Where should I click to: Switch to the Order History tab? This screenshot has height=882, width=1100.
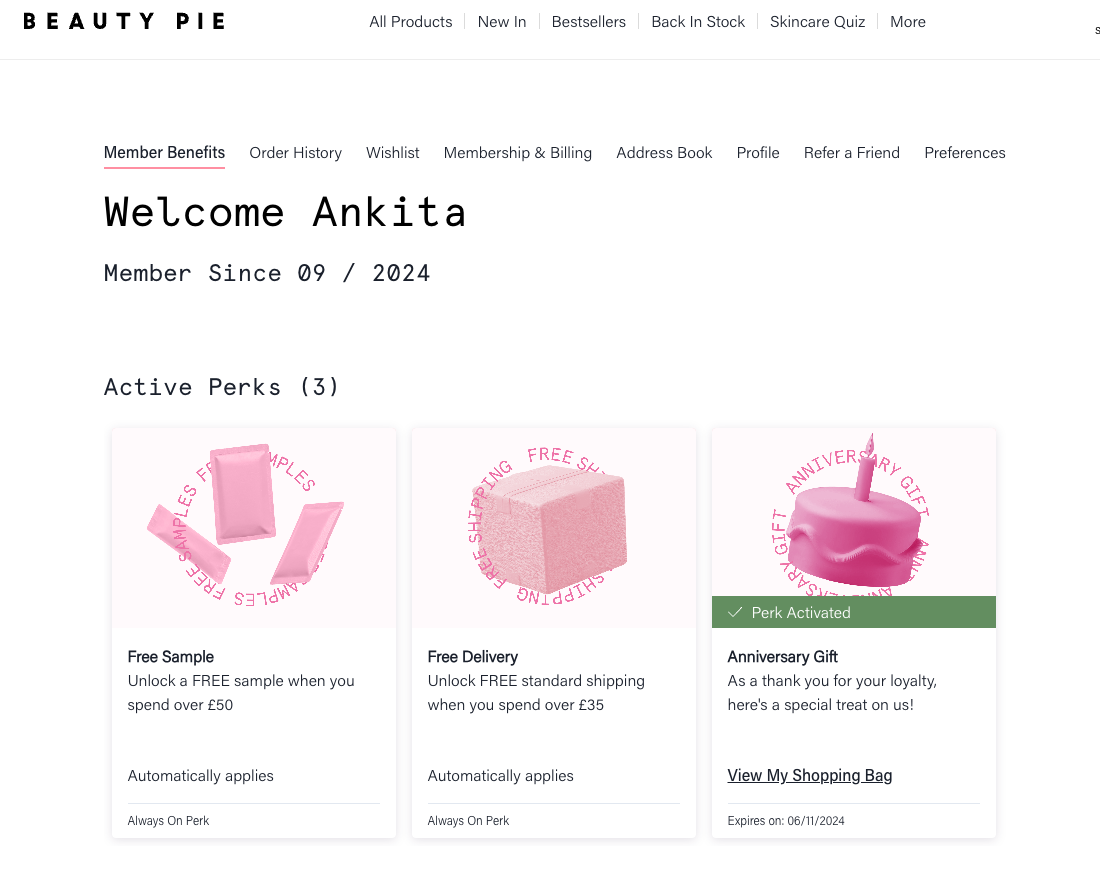point(295,153)
